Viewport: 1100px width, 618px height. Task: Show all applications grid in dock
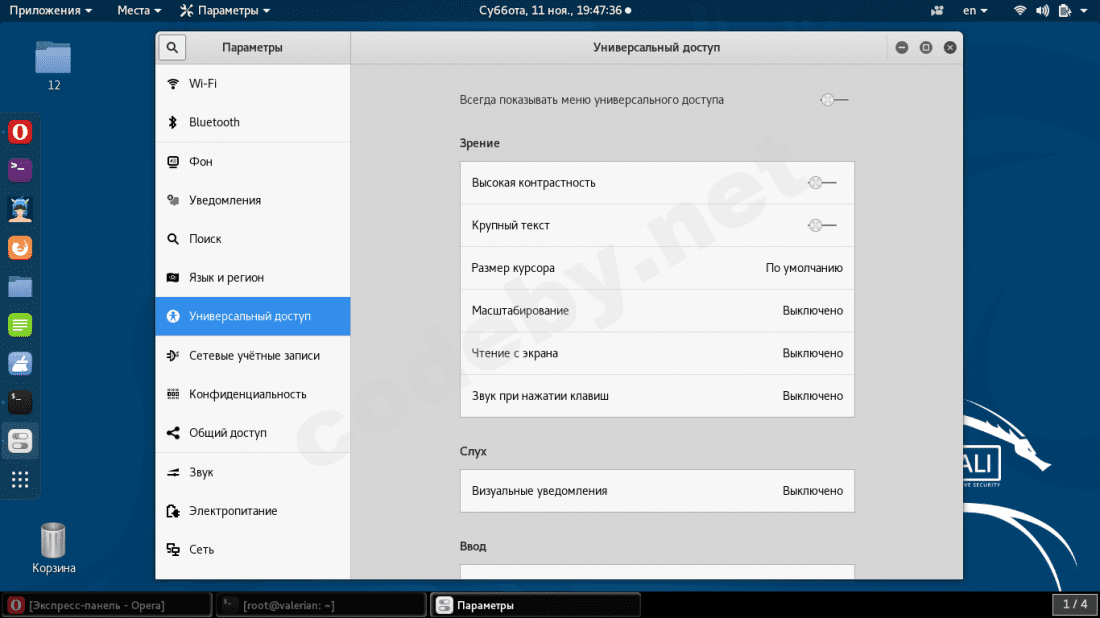pos(20,480)
